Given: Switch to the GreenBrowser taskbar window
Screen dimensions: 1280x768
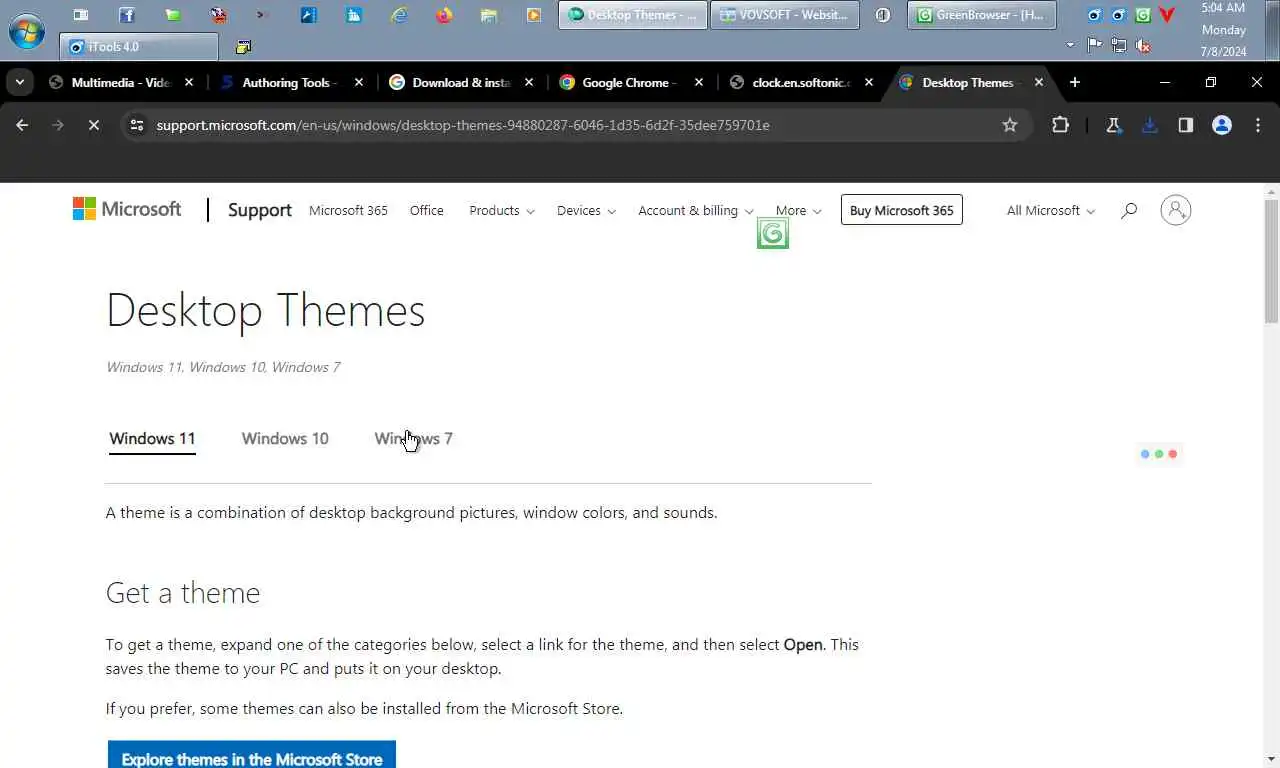Looking at the screenshot, I should 981,15.
